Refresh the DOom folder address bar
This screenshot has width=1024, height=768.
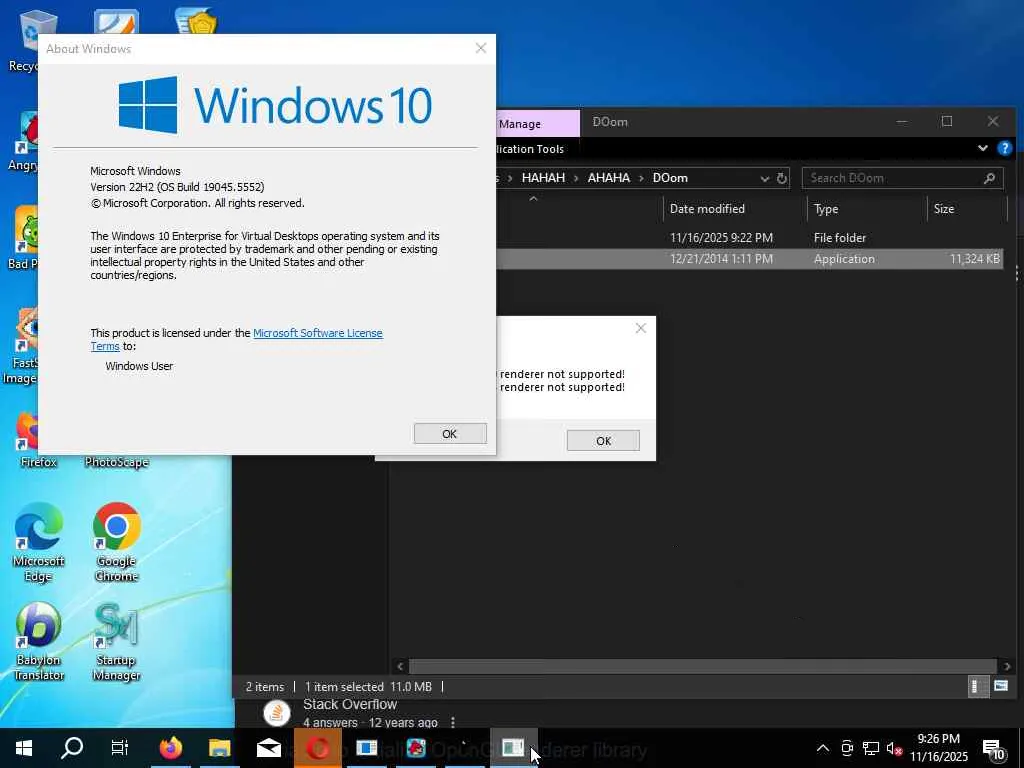click(782, 178)
